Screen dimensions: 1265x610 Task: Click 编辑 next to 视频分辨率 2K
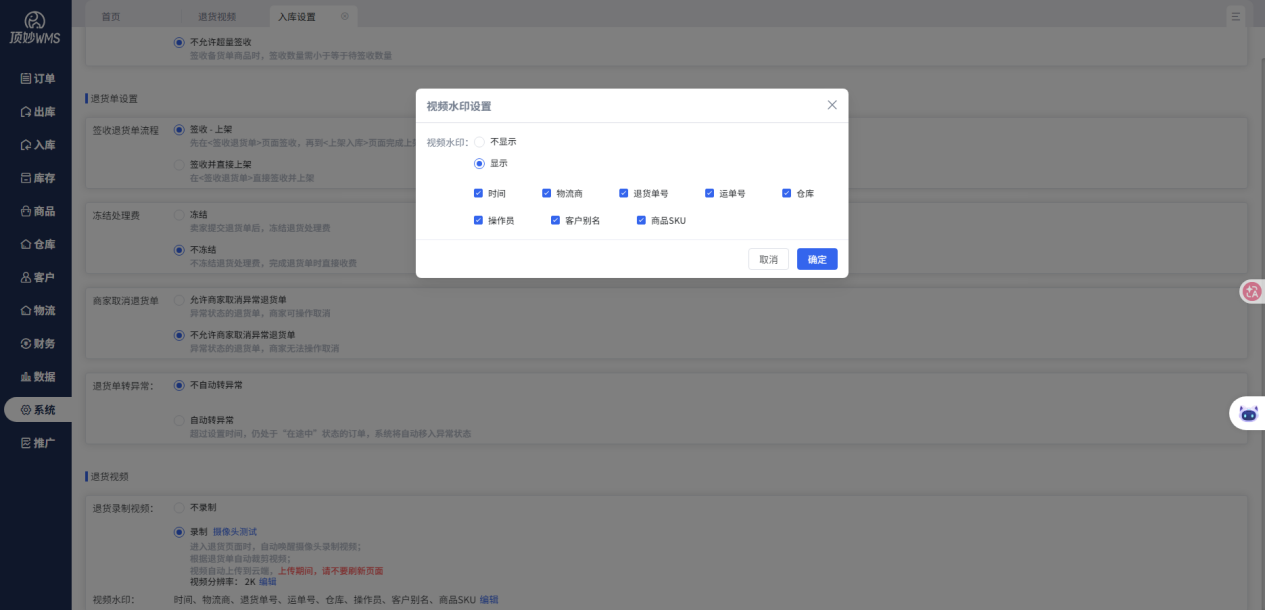click(268, 581)
